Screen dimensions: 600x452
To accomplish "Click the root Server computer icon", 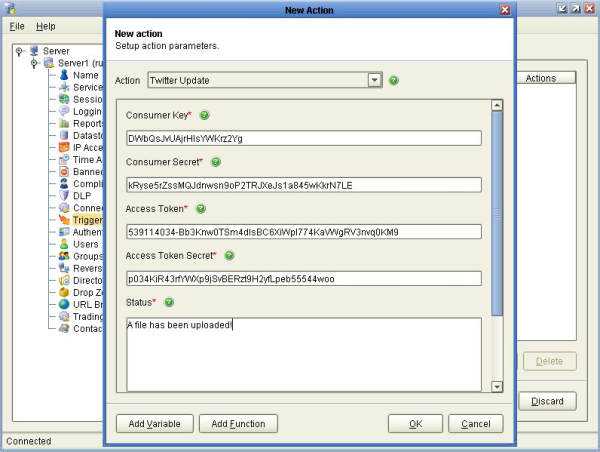I will point(34,51).
